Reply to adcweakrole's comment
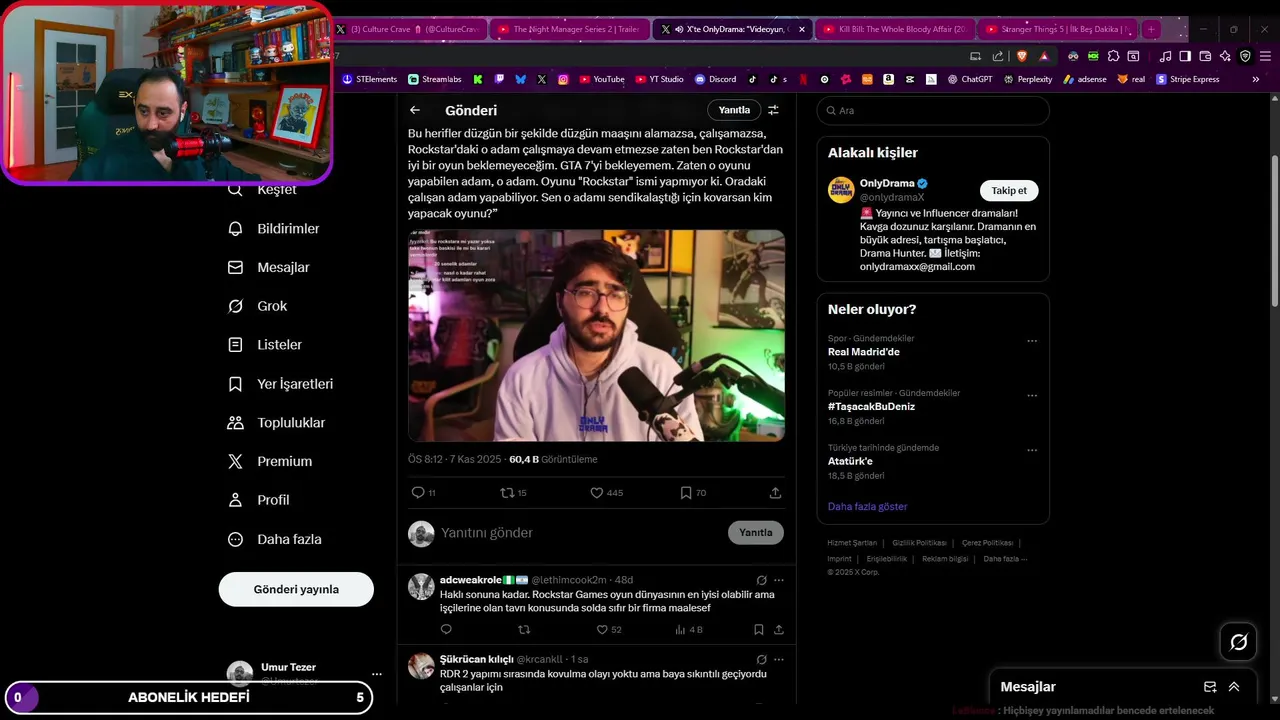The height and width of the screenshot is (720, 1280). [x=446, y=630]
